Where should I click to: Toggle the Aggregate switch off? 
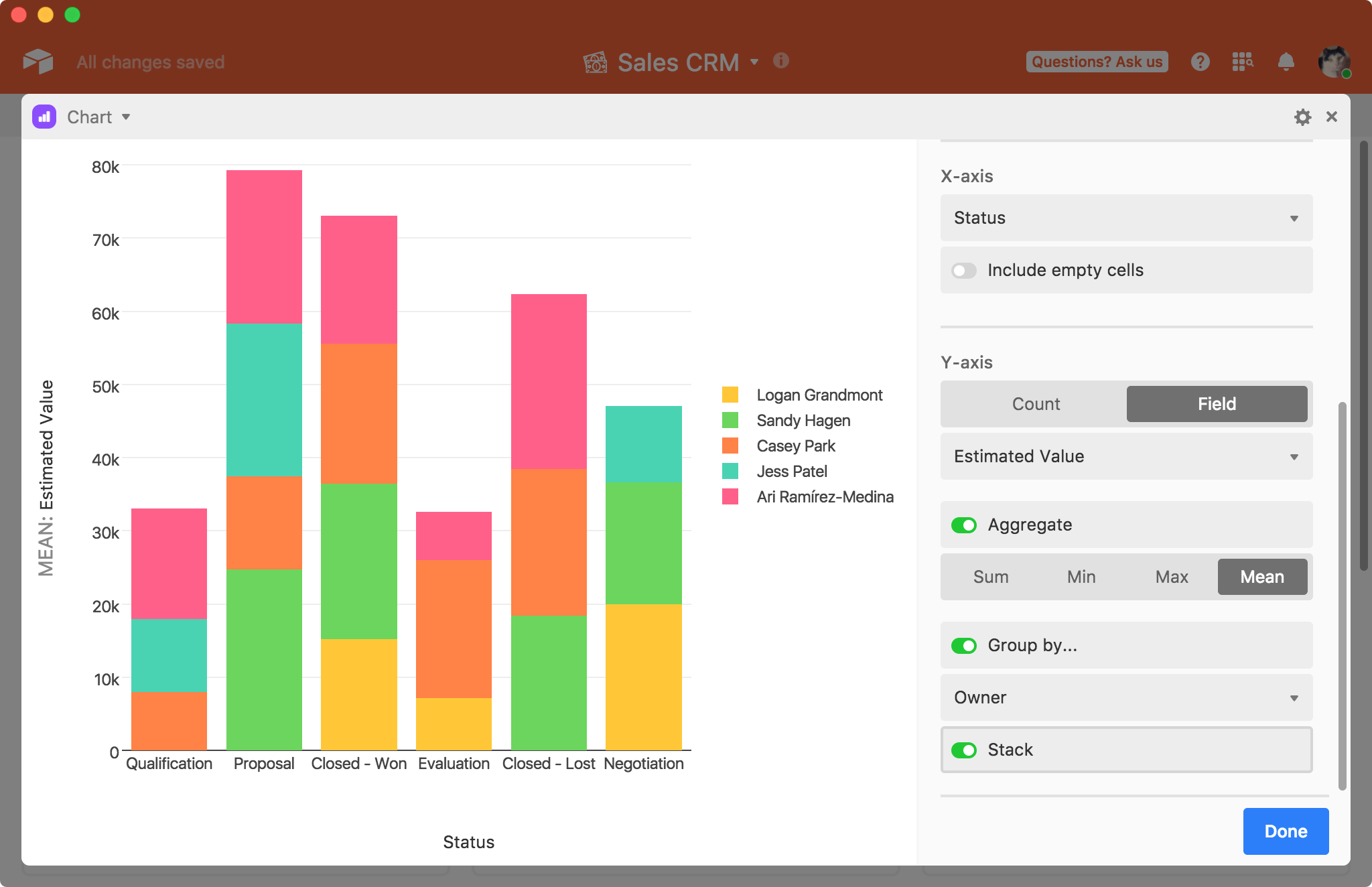[963, 525]
